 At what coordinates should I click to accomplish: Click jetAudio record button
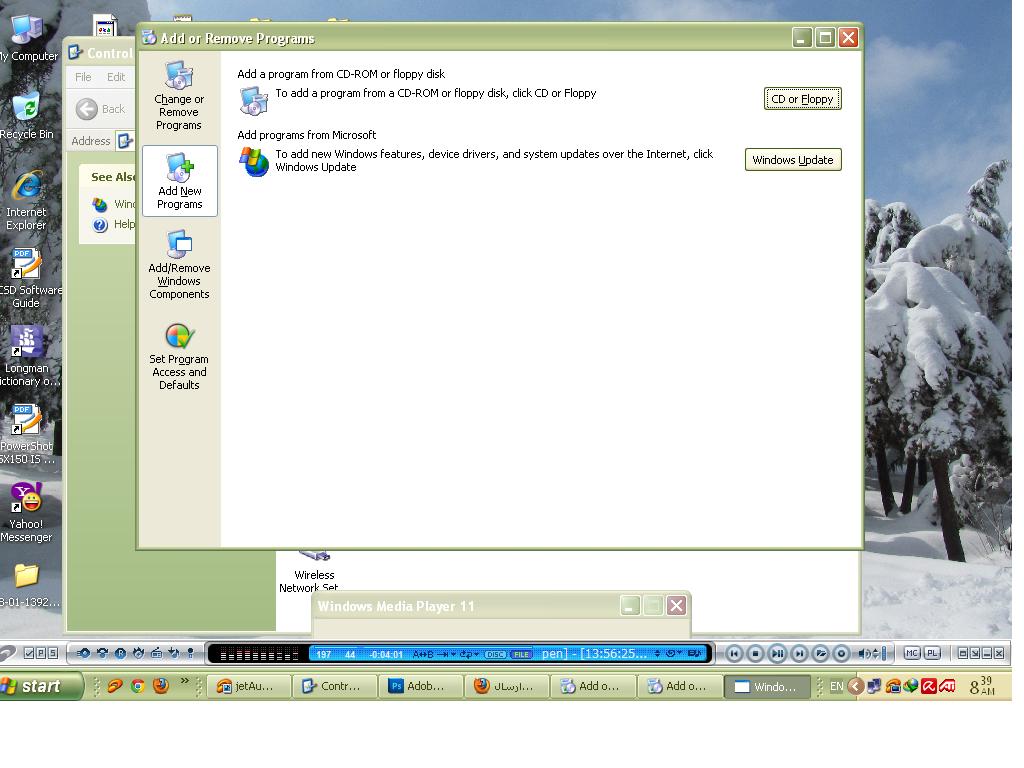click(x=842, y=653)
